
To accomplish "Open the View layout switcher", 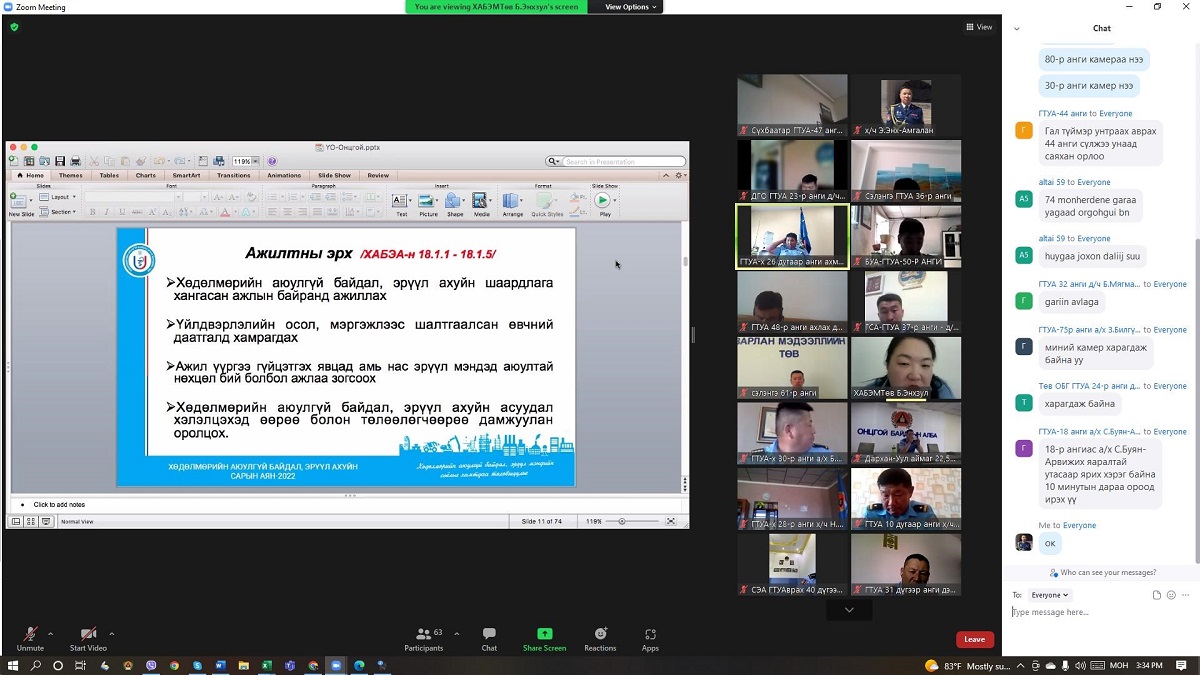I will (979, 27).
